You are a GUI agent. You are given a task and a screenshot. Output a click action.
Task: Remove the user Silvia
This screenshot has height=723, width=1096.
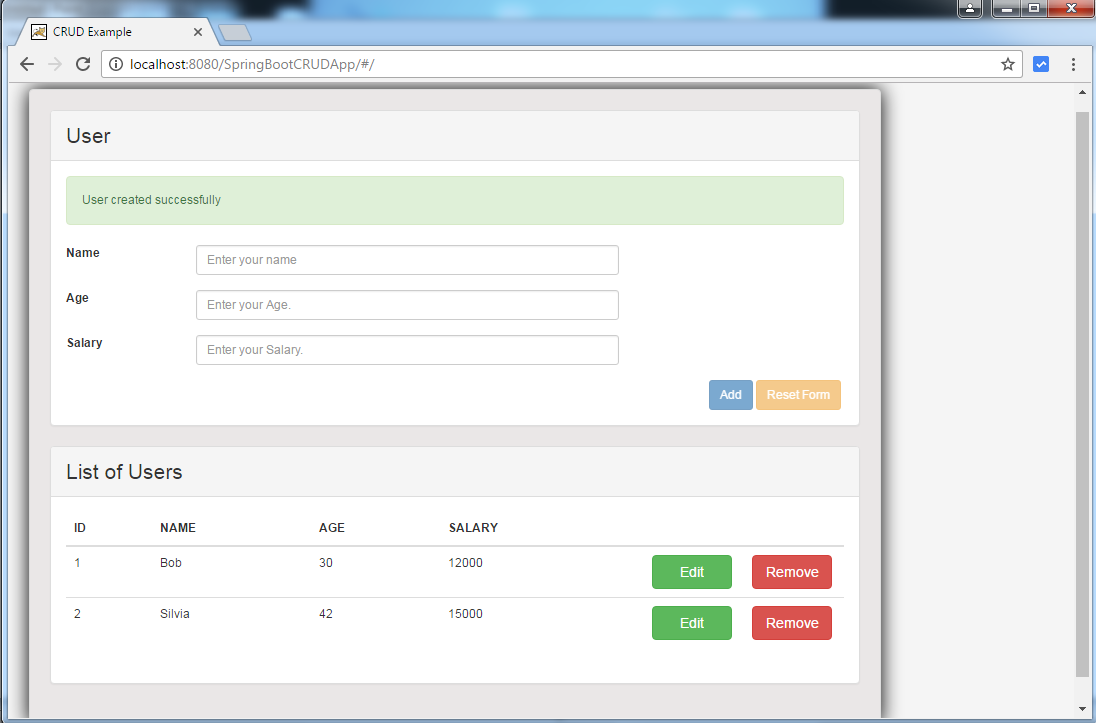[791, 622]
